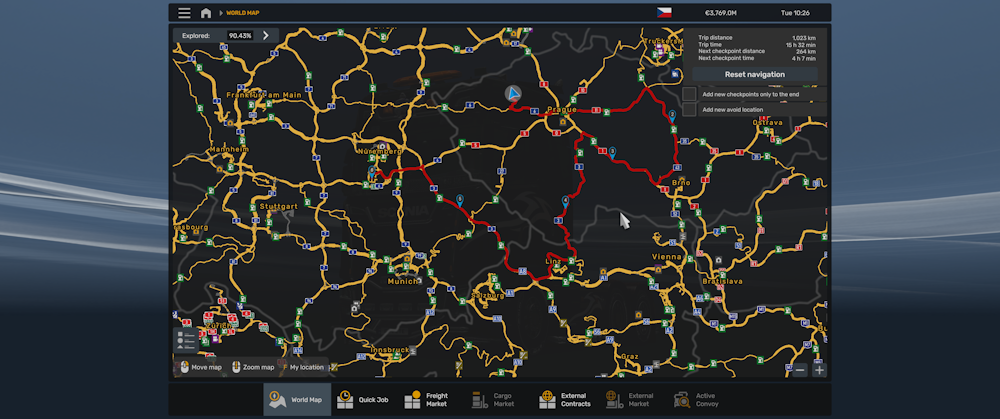Enable add new checkpoints only to end
This screenshot has height=419, width=1000.
(x=690, y=94)
